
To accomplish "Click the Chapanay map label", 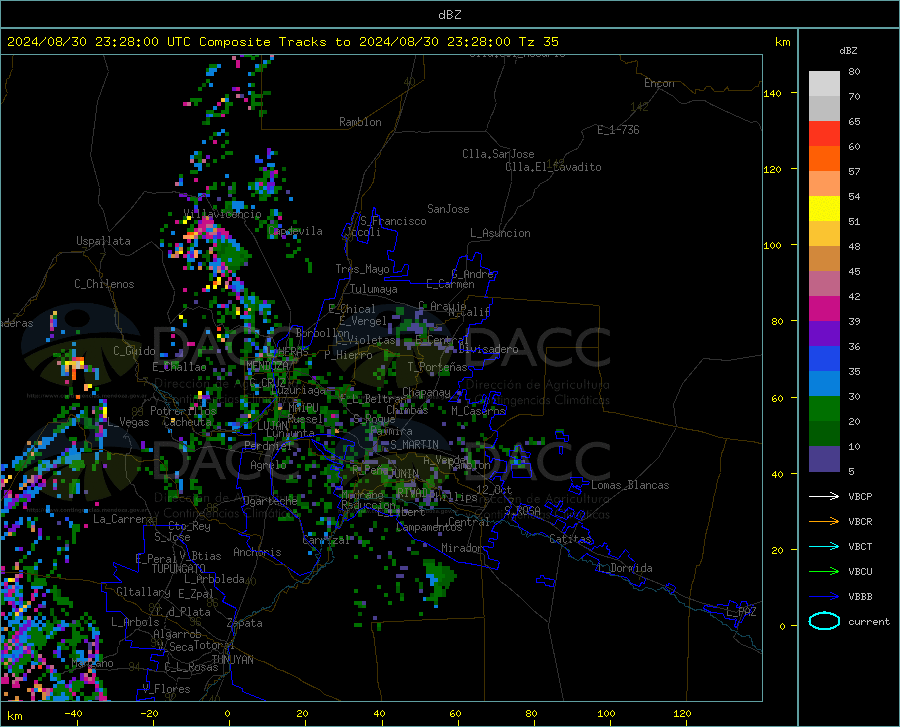I will [x=426, y=392].
